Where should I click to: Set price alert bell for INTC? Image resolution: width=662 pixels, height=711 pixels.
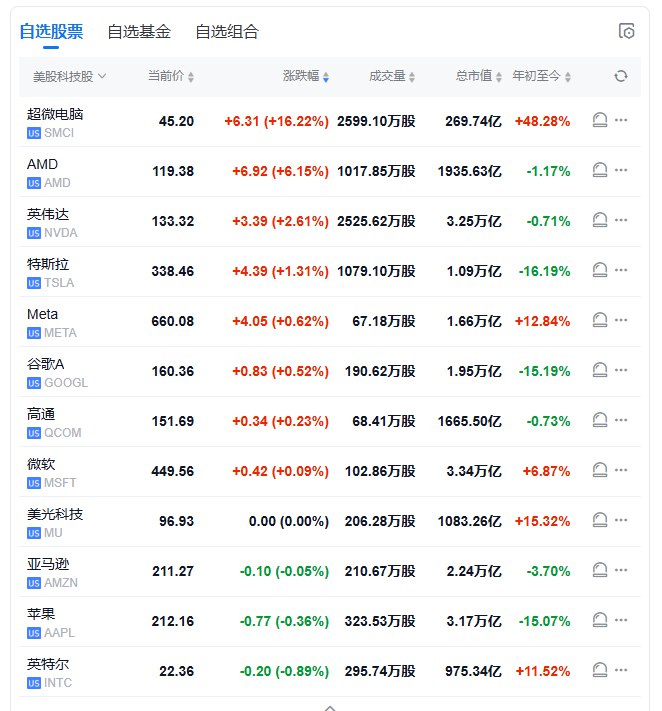[599, 670]
